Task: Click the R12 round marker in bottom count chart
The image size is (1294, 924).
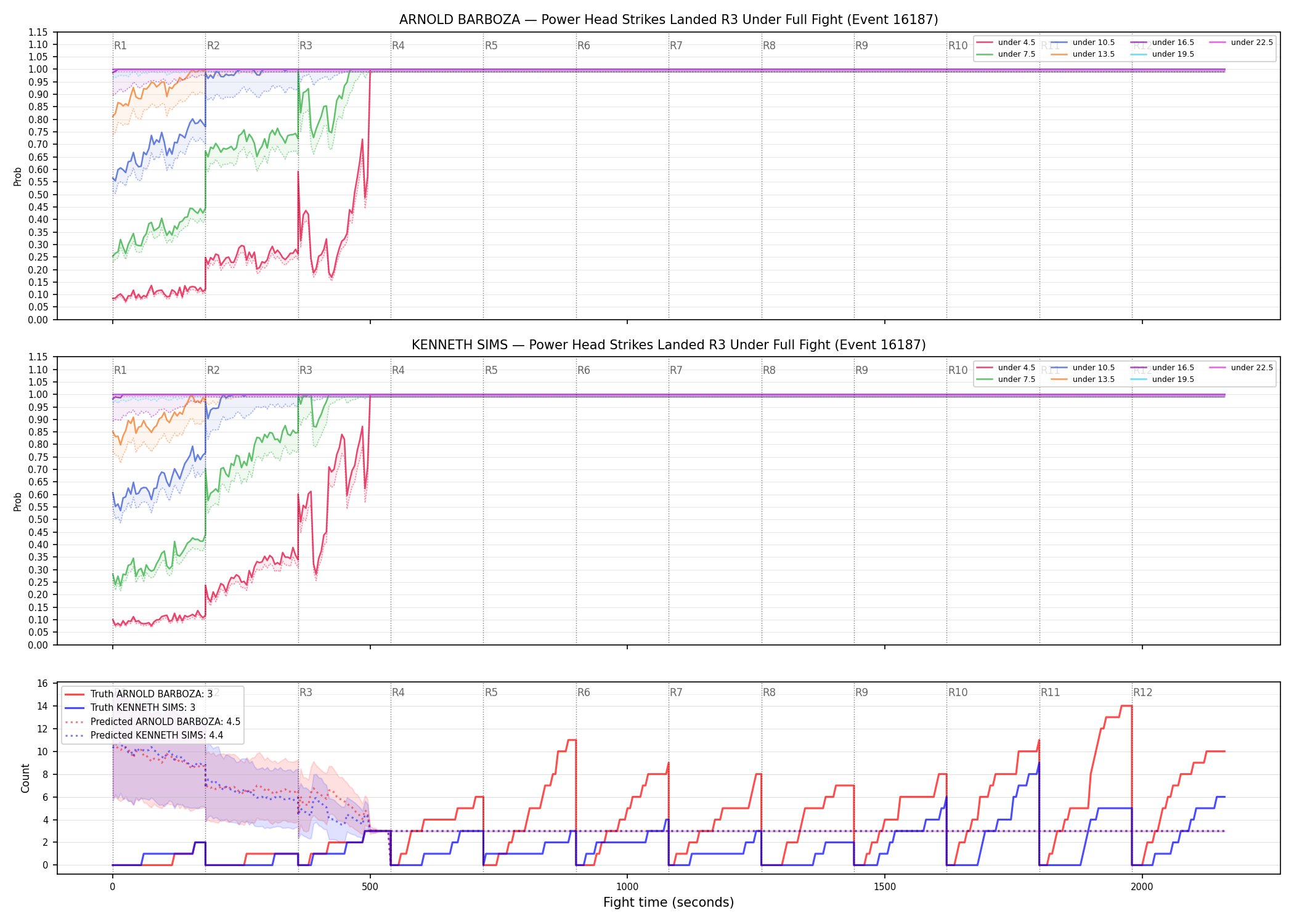Action: click(1142, 692)
